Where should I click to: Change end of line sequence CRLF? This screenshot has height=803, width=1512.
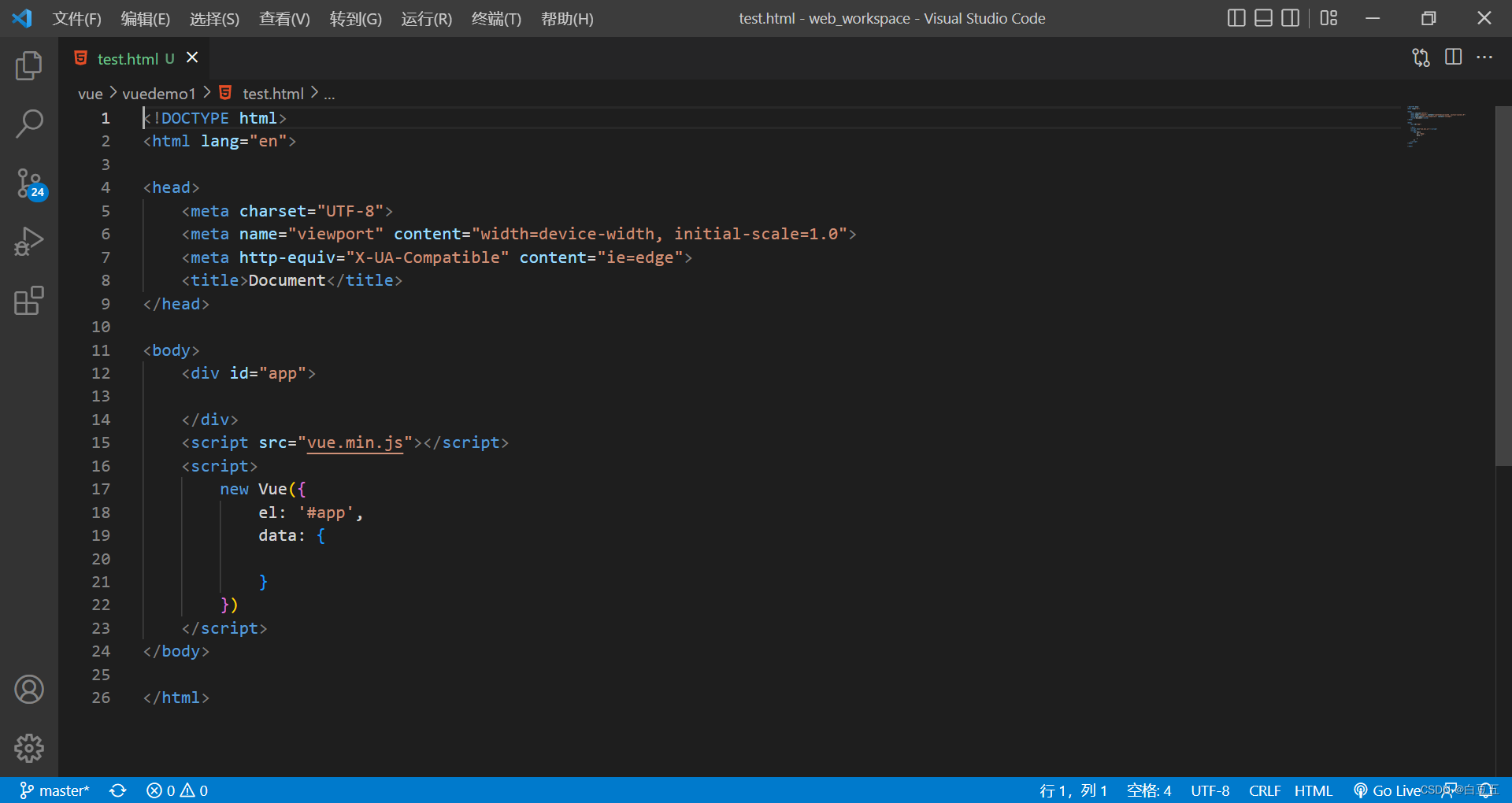point(1265,790)
